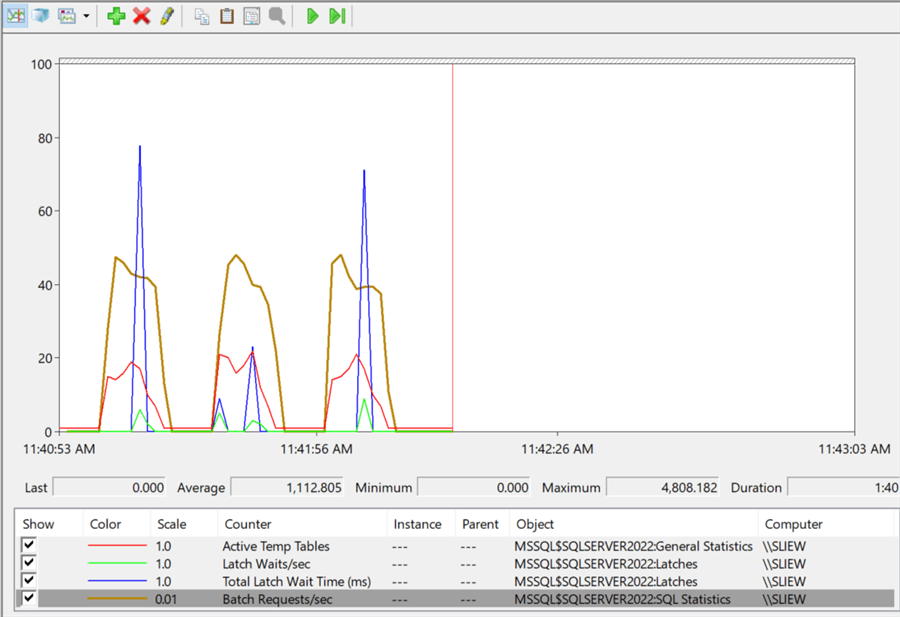Viewport: 900px width, 617px height.
Task: Select the Active Temp Tables counter row
Action: click(x=455, y=546)
